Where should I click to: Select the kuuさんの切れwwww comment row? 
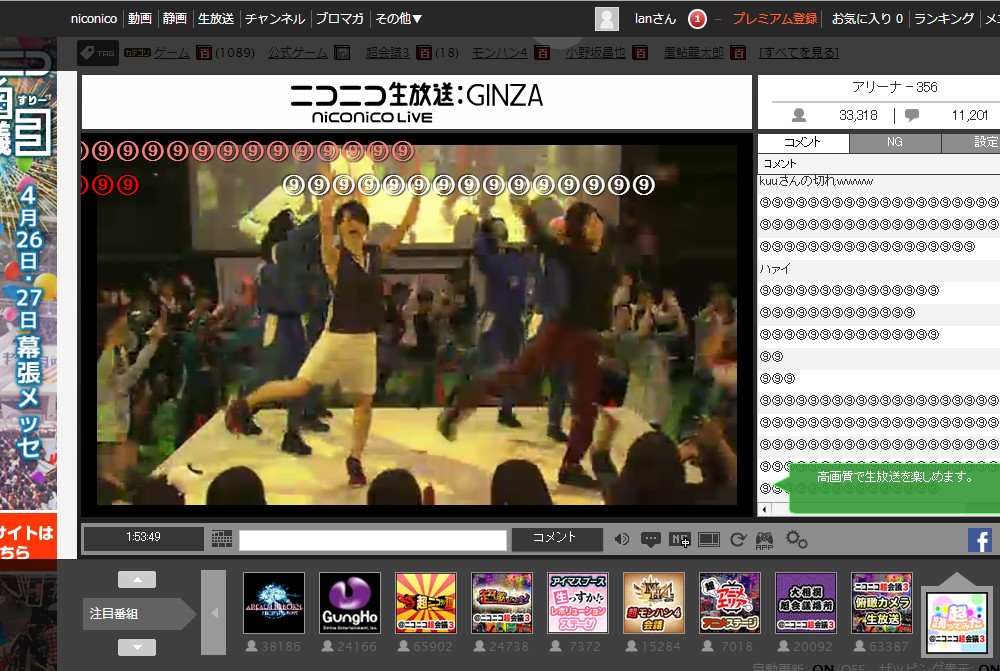[879, 181]
